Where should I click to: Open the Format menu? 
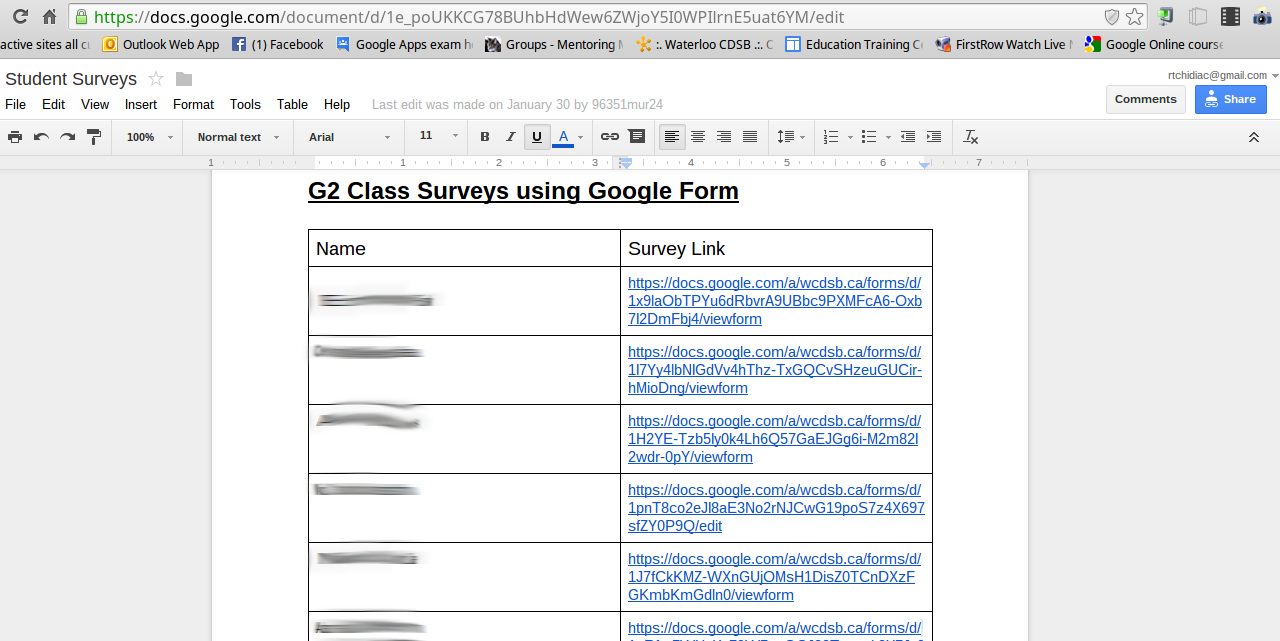pyautogui.click(x=193, y=104)
